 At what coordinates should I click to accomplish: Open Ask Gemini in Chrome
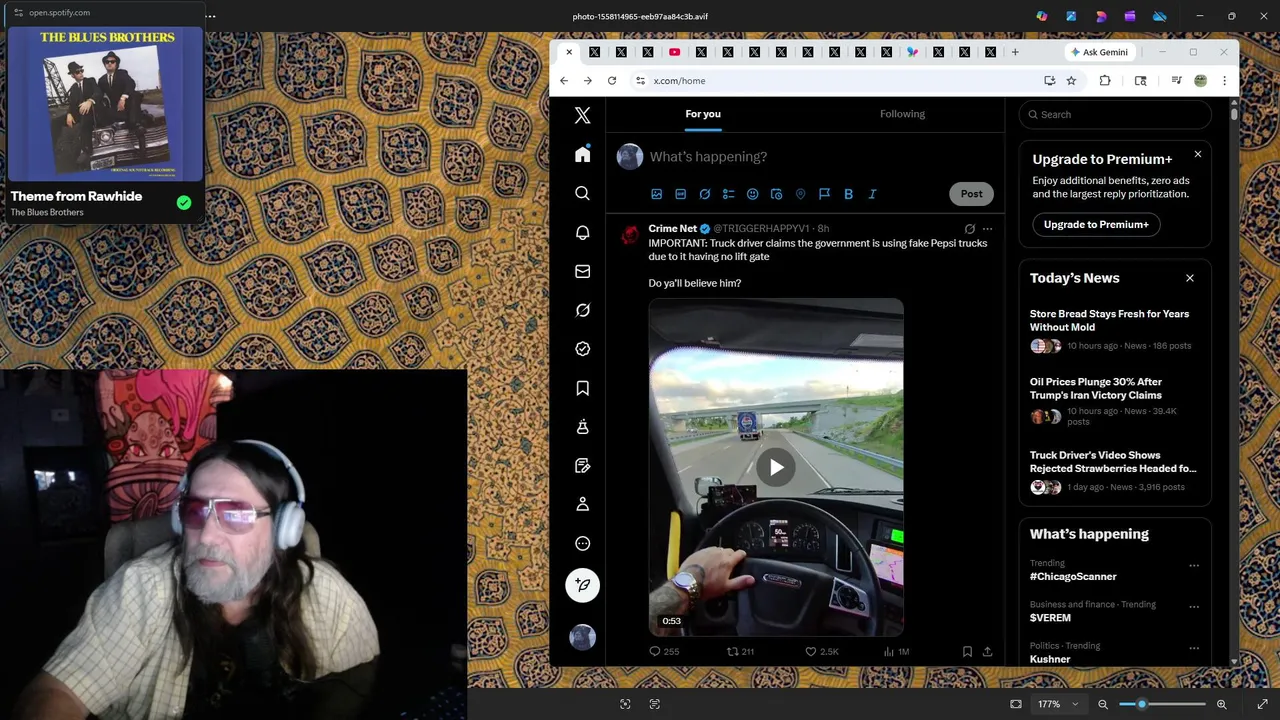1098,52
